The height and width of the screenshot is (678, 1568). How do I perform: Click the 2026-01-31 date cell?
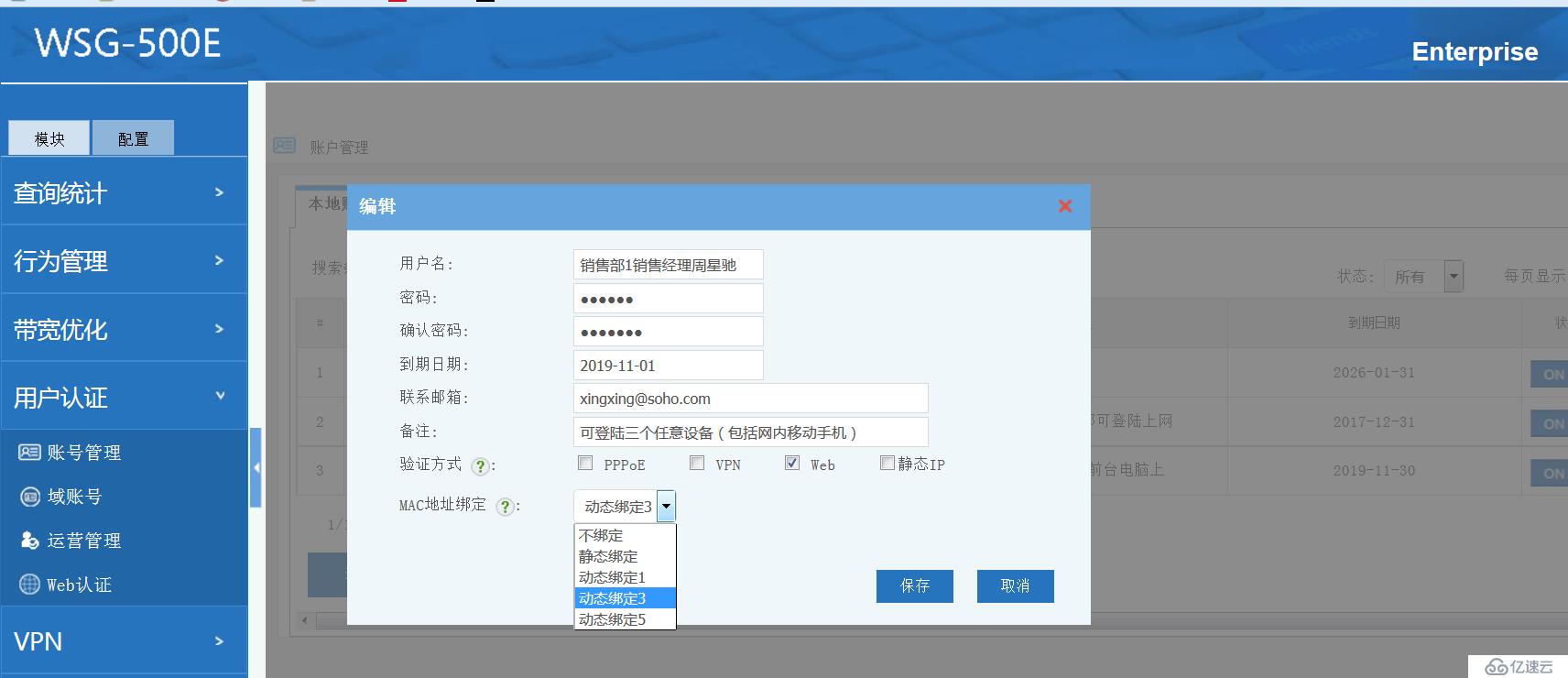[x=1374, y=373]
